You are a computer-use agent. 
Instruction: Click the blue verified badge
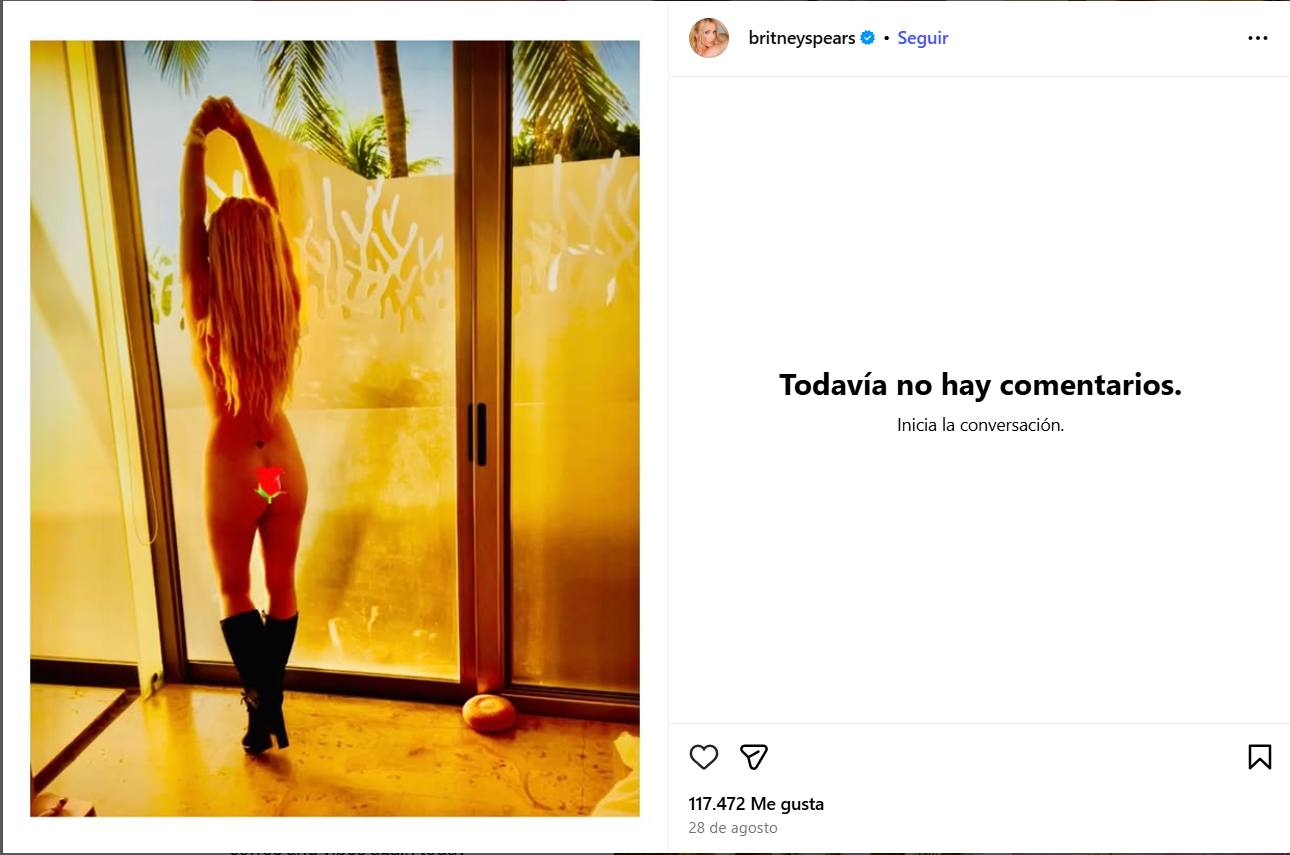(x=868, y=38)
